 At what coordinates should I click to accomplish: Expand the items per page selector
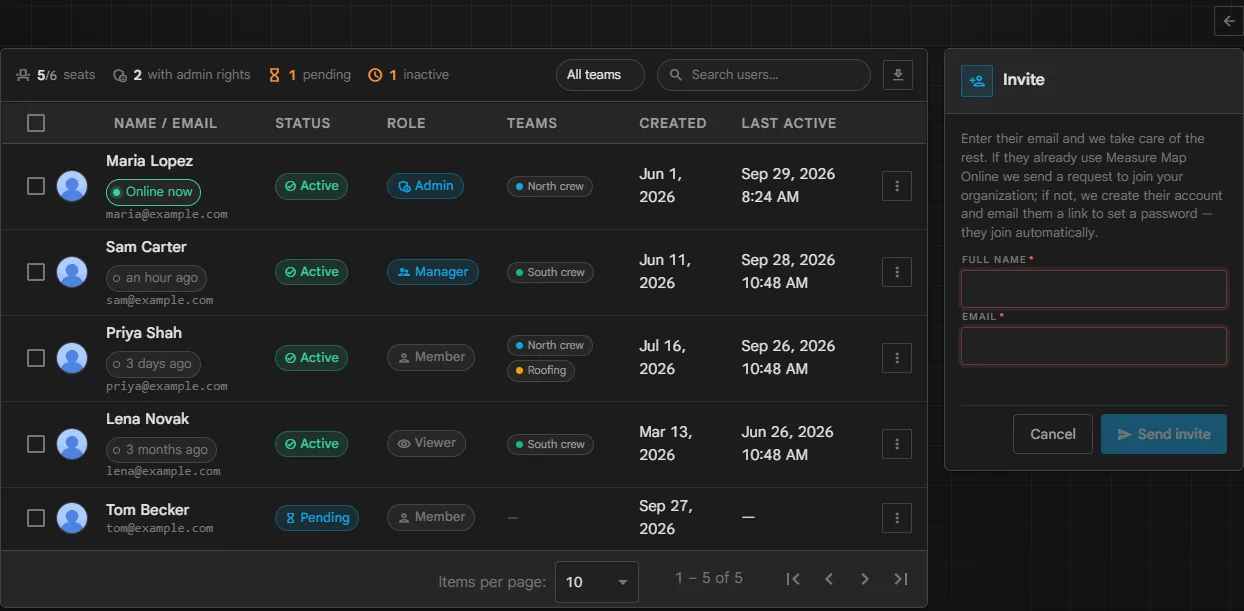point(597,582)
